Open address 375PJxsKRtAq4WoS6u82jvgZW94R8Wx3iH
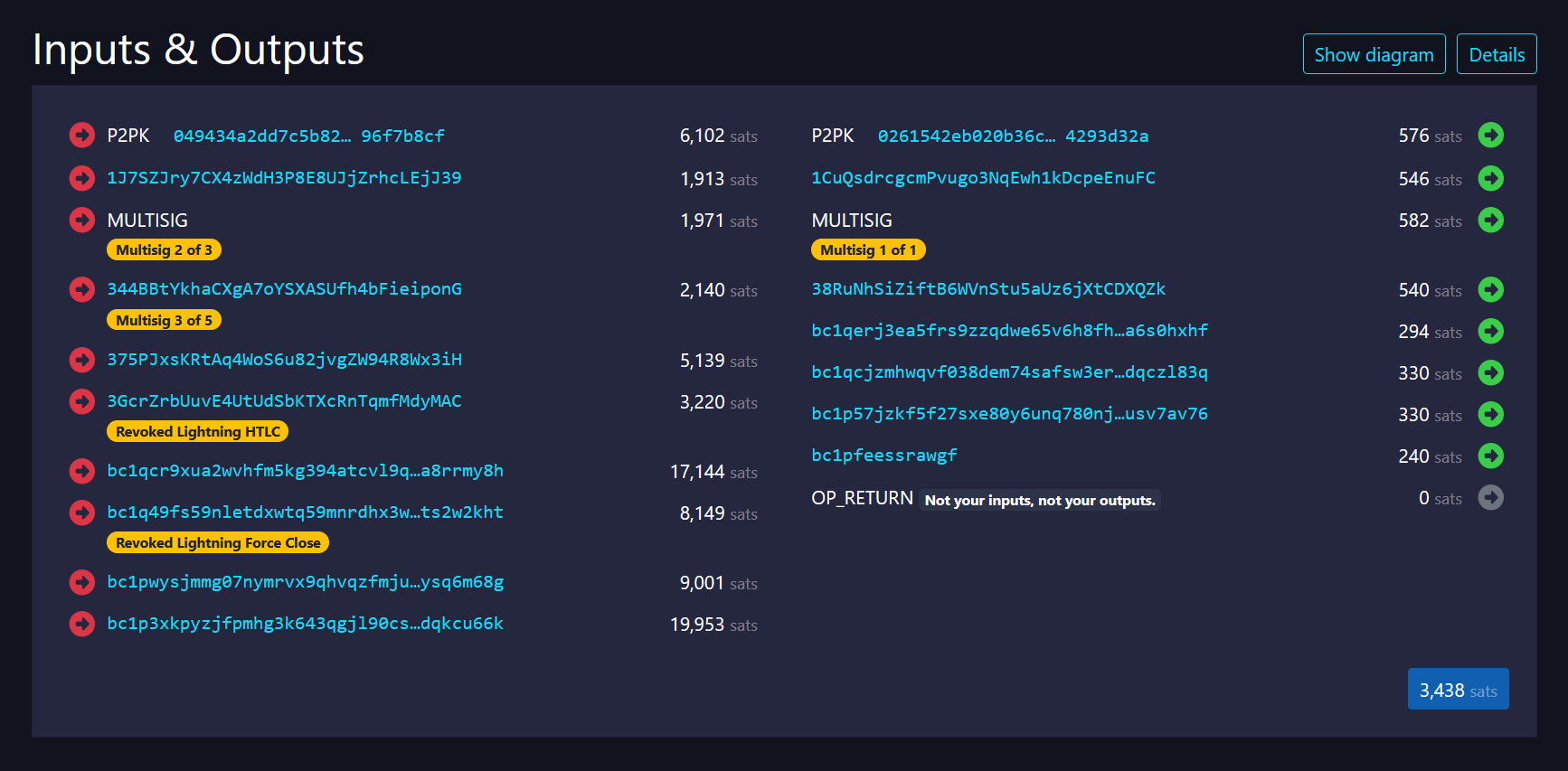Image resolution: width=1568 pixels, height=771 pixels. (284, 360)
